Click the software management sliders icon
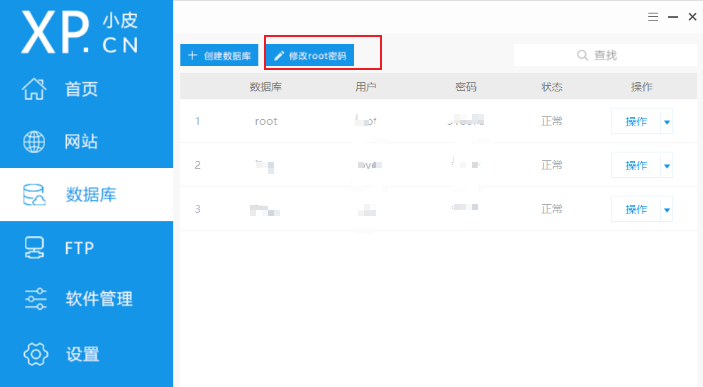Viewport: 703px width, 387px height. 35,299
